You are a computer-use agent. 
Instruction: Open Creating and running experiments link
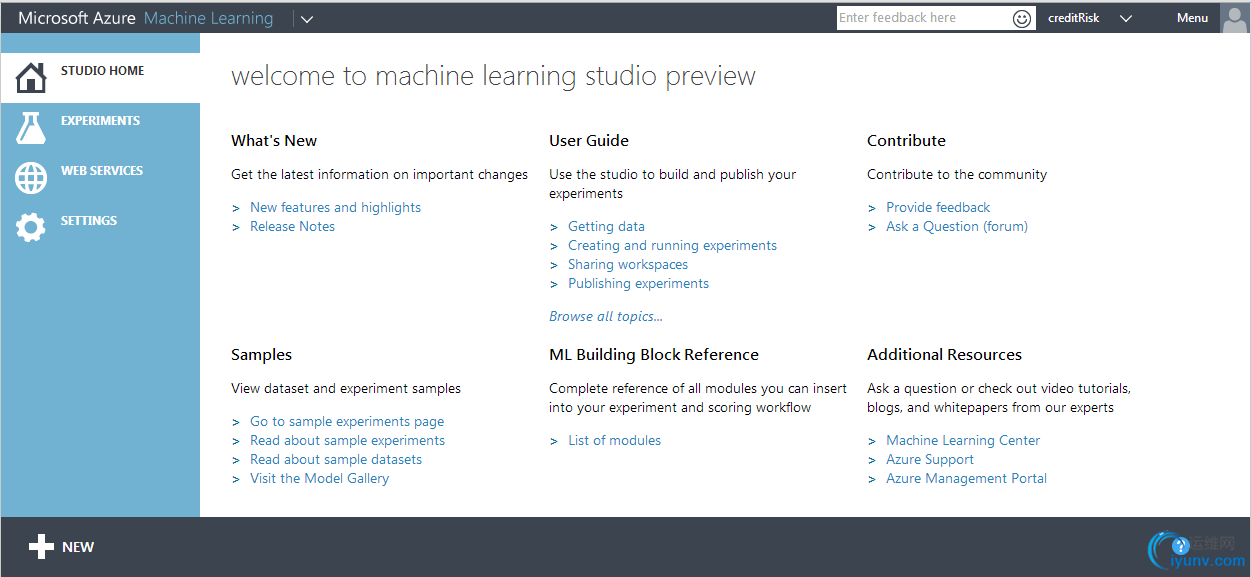[x=672, y=245]
